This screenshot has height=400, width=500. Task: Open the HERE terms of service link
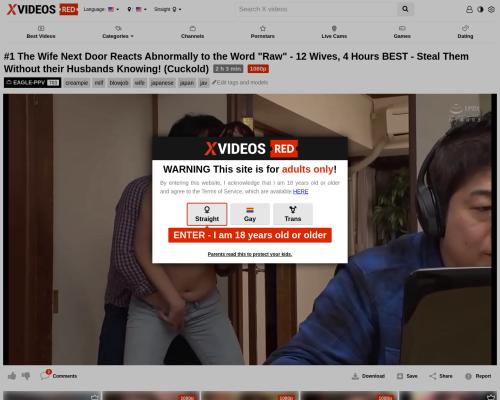(x=300, y=191)
